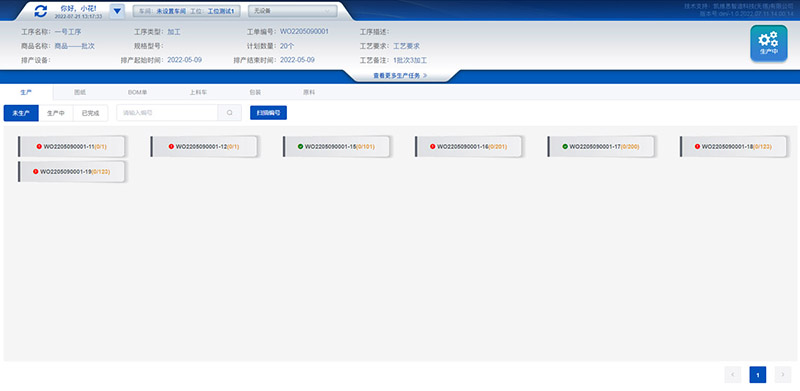This screenshot has height=391, width=800.
Task: Switch filter to 已完成
Action: 90,113
